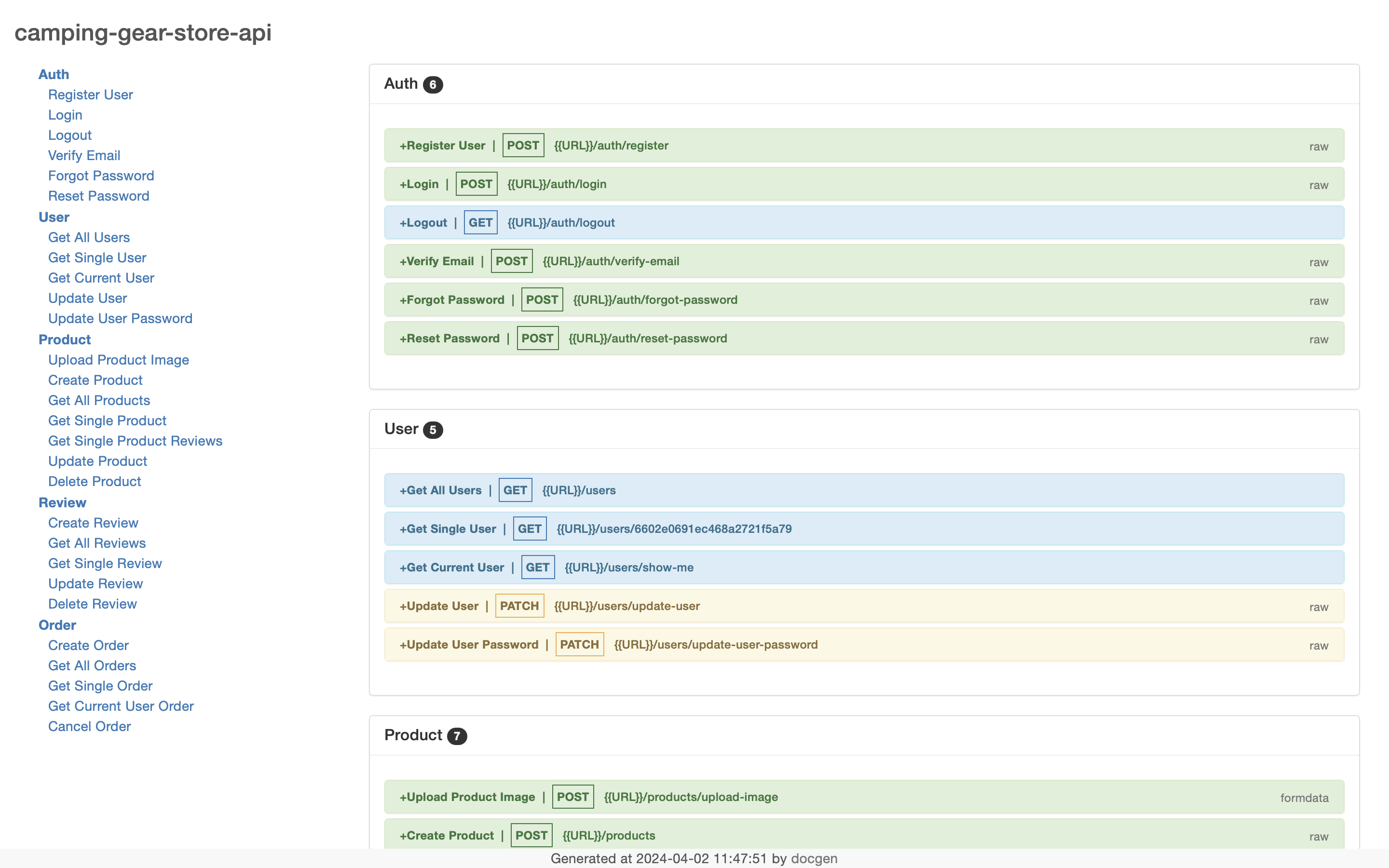
Task: Expand the +Upload Product Image endpoint
Action: click(x=467, y=797)
